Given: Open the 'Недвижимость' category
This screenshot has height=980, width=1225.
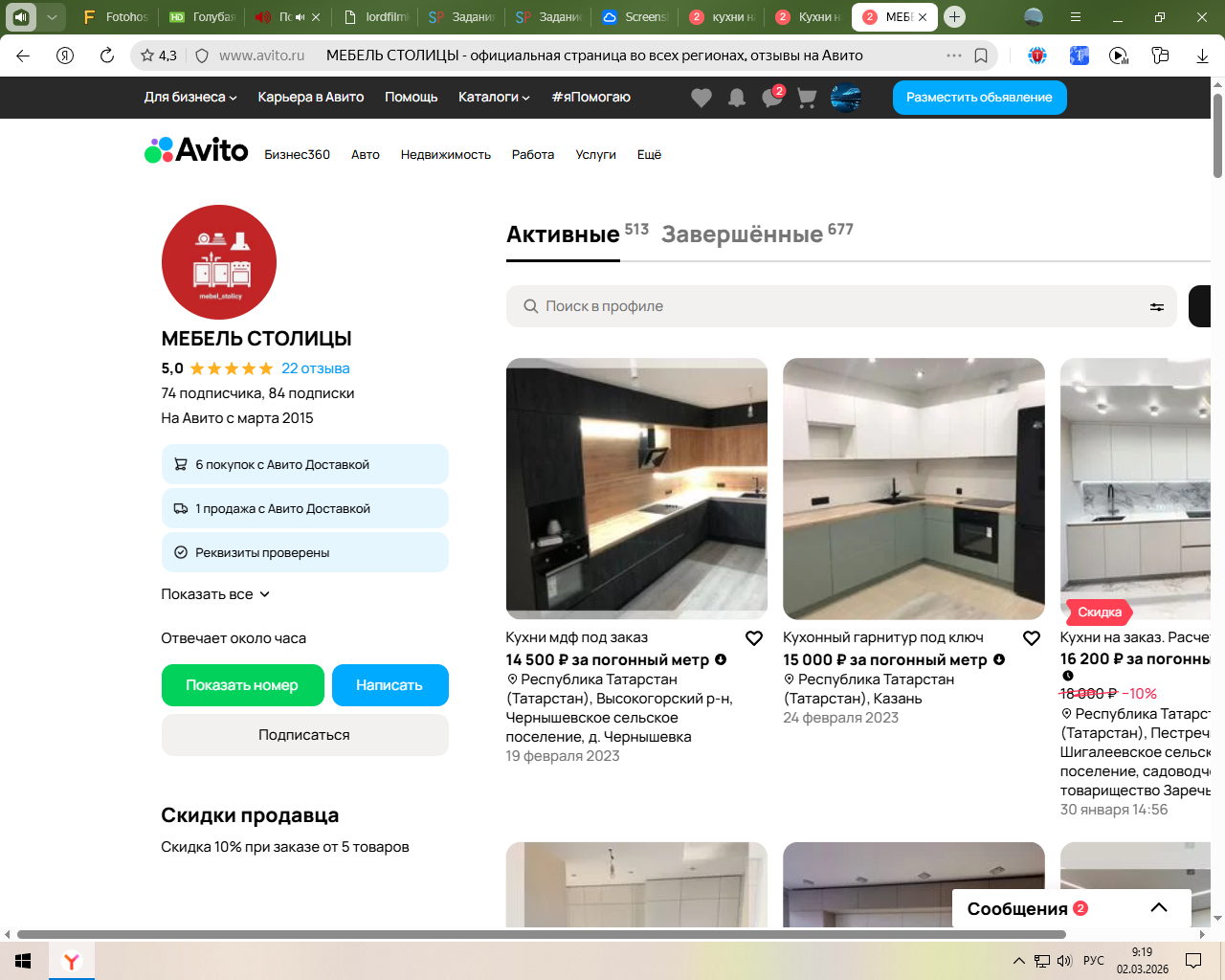Looking at the screenshot, I should tap(446, 154).
